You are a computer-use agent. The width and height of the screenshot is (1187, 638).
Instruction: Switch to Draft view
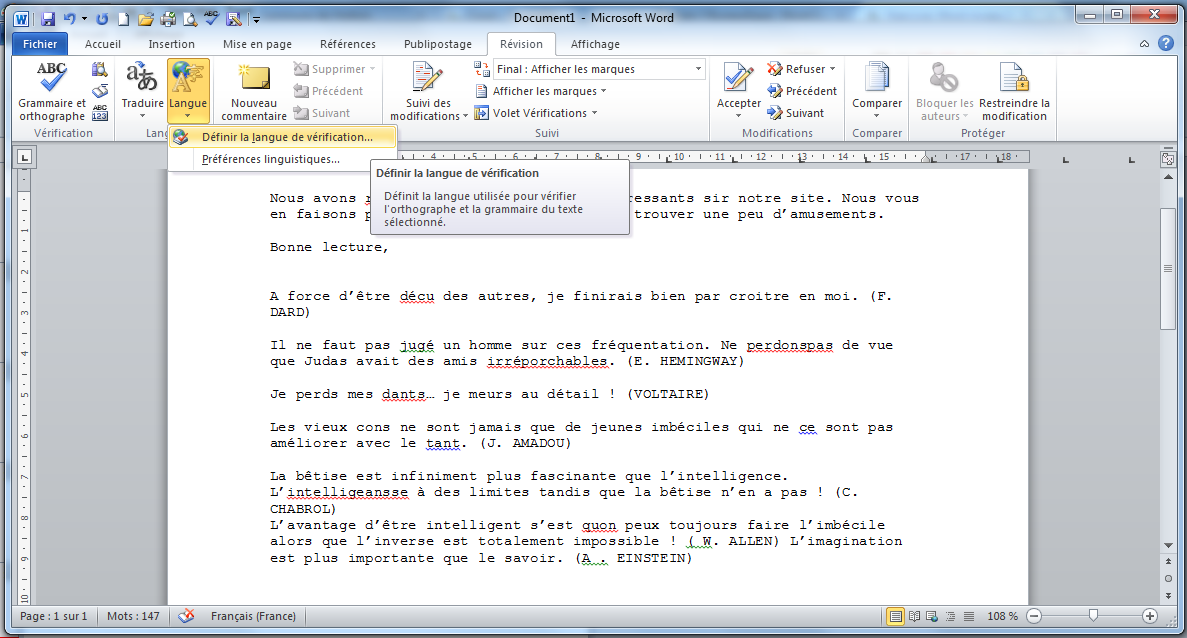point(968,616)
